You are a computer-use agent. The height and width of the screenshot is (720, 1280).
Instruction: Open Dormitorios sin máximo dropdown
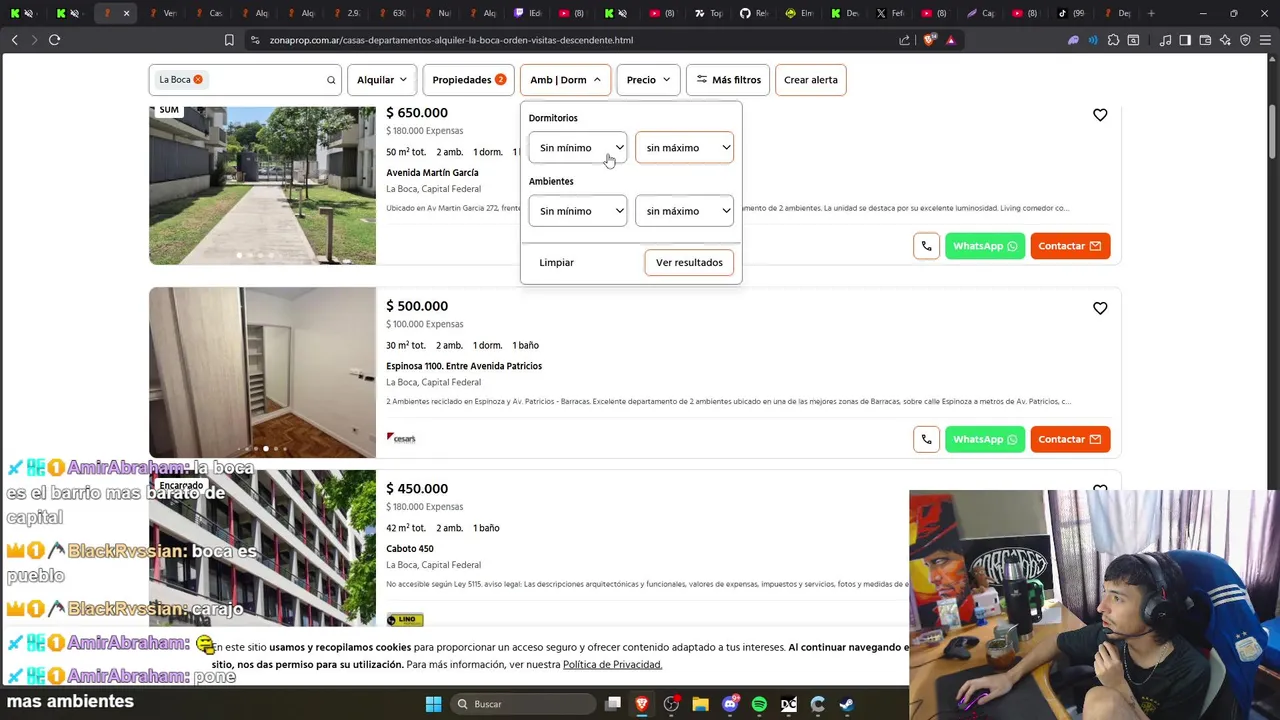click(684, 148)
